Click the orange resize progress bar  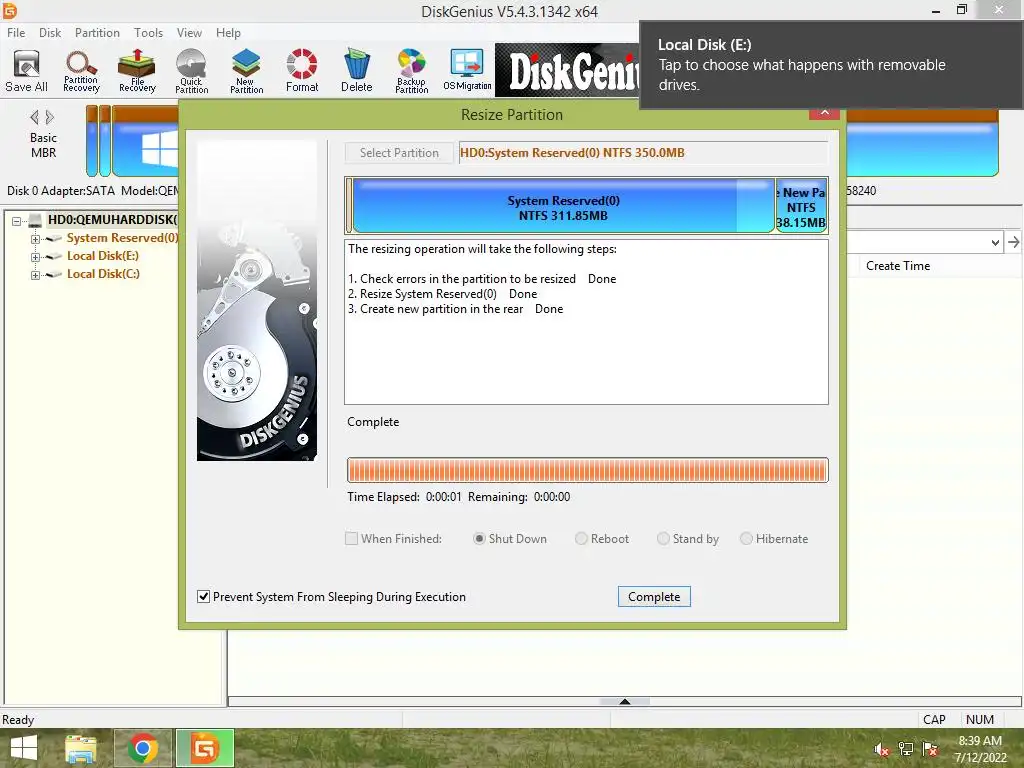[x=588, y=470]
